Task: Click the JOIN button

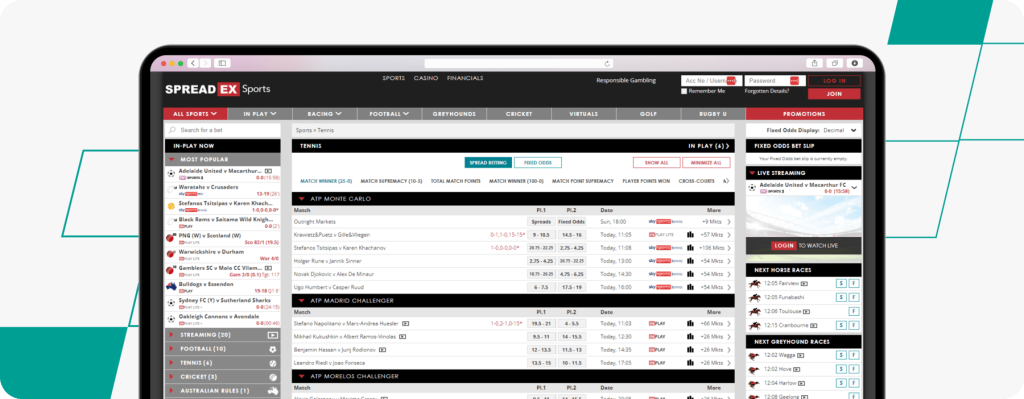Action: [x=834, y=94]
